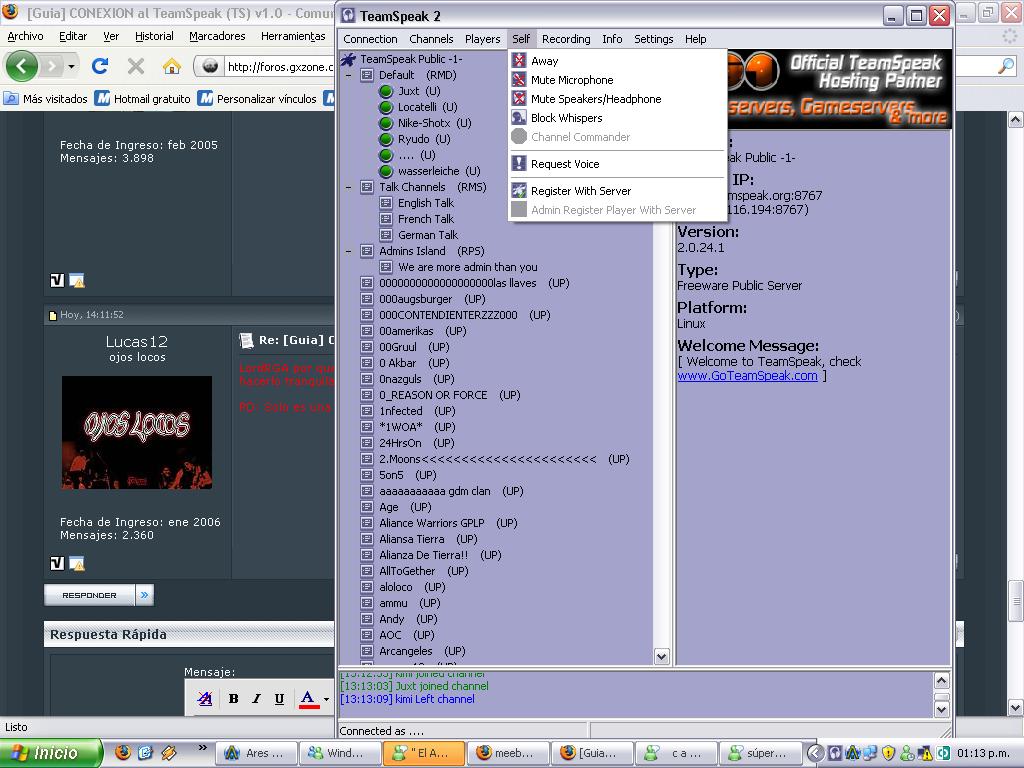Expand hidden system tray icons arrow
The image size is (1024, 768).
[x=815, y=753]
